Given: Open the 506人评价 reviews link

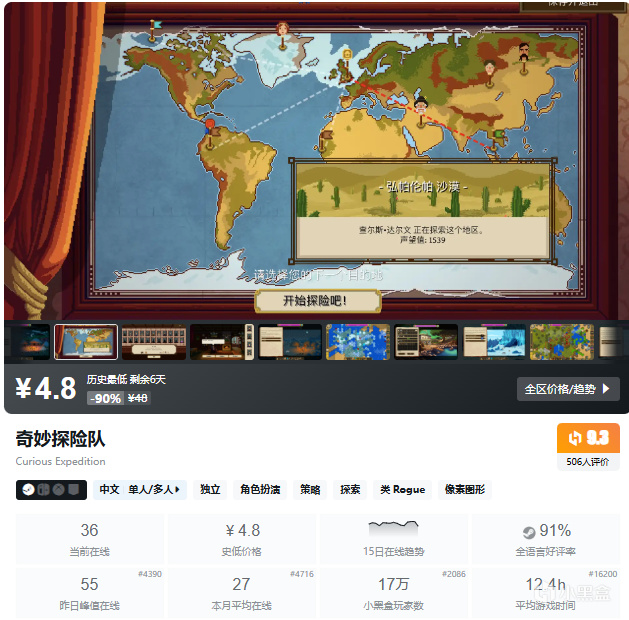Looking at the screenshot, I should [x=588, y=462].
